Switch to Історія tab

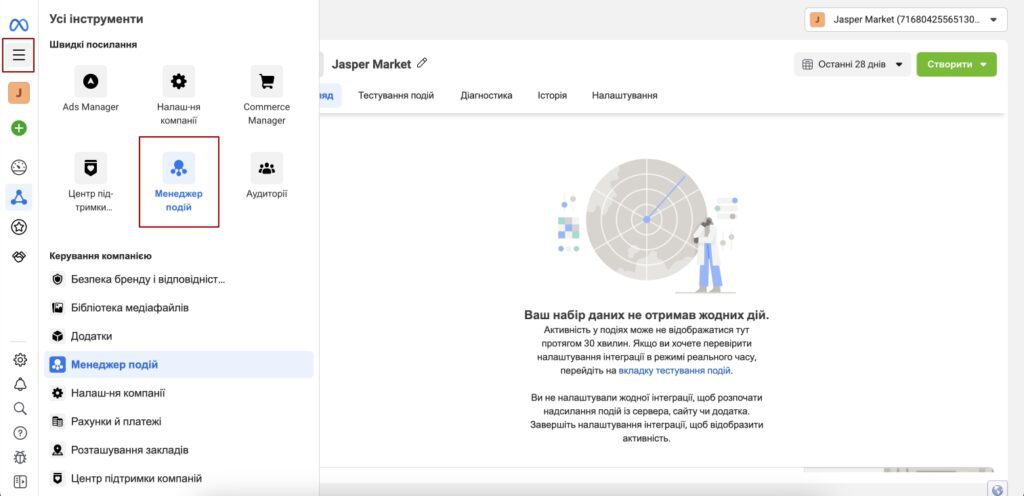click(552, 95)
